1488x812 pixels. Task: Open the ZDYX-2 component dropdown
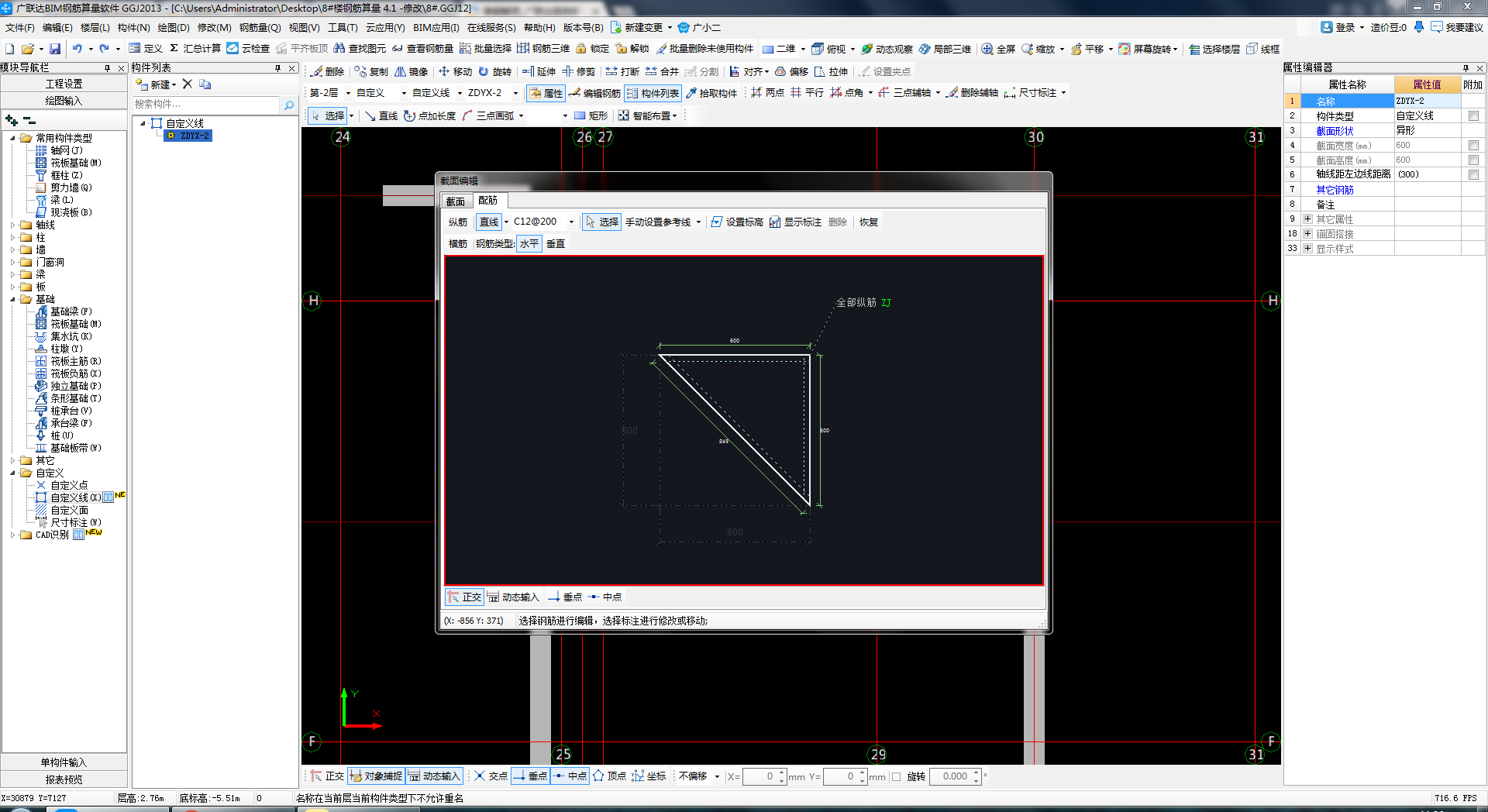coord(515,93)
